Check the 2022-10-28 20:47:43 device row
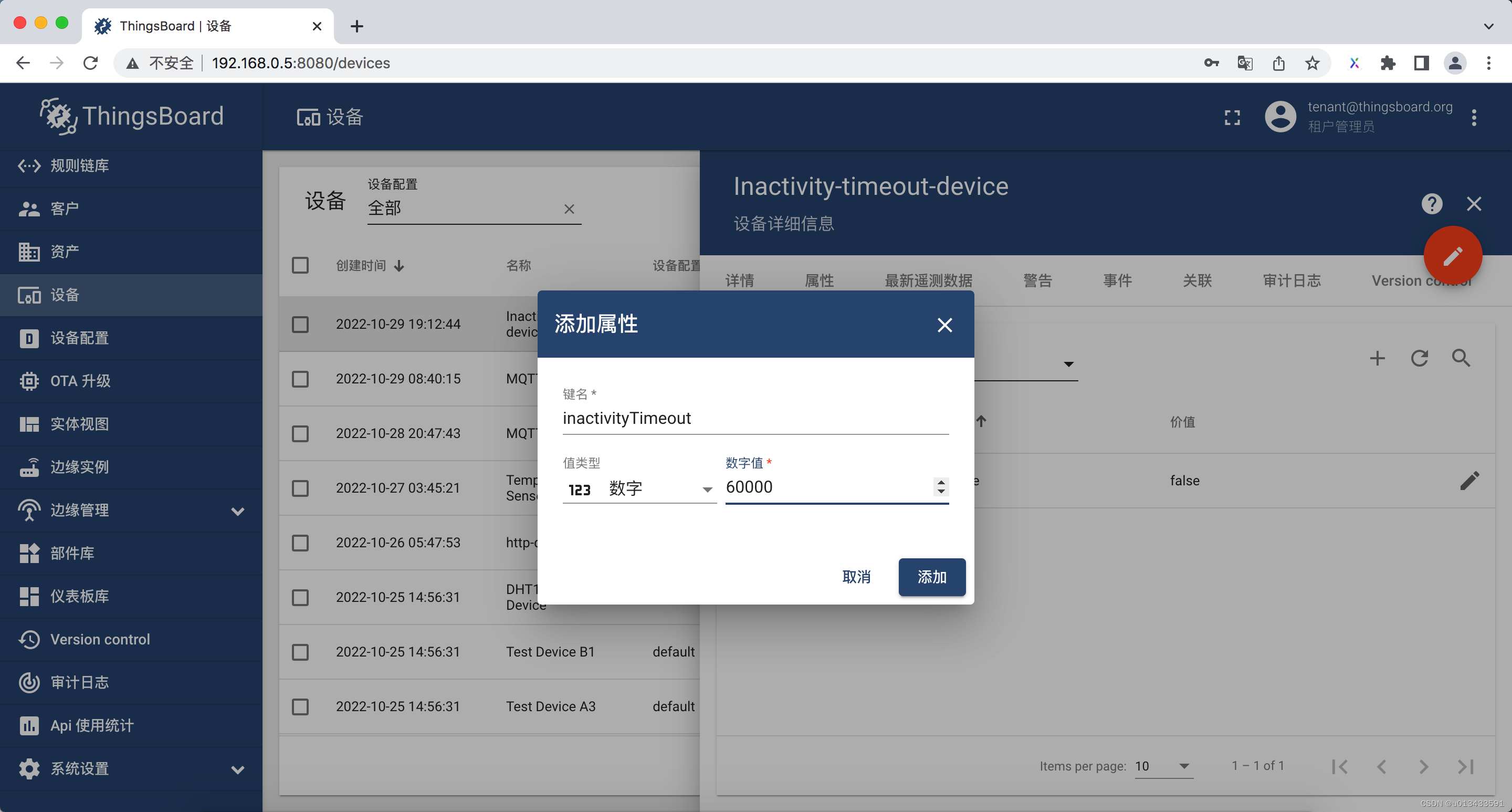The width and height of the screenshot is (1512, 812). click(300, 433)
